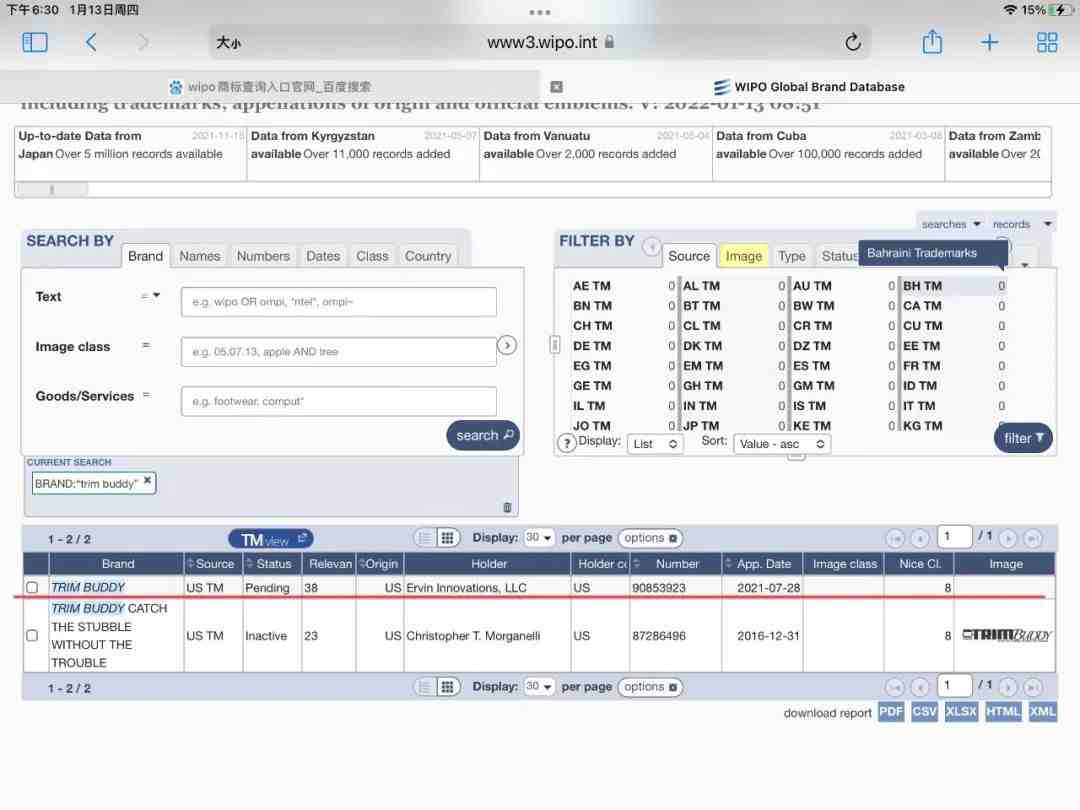
Task: Click the filter button
Action: [x=1024, y=438]
